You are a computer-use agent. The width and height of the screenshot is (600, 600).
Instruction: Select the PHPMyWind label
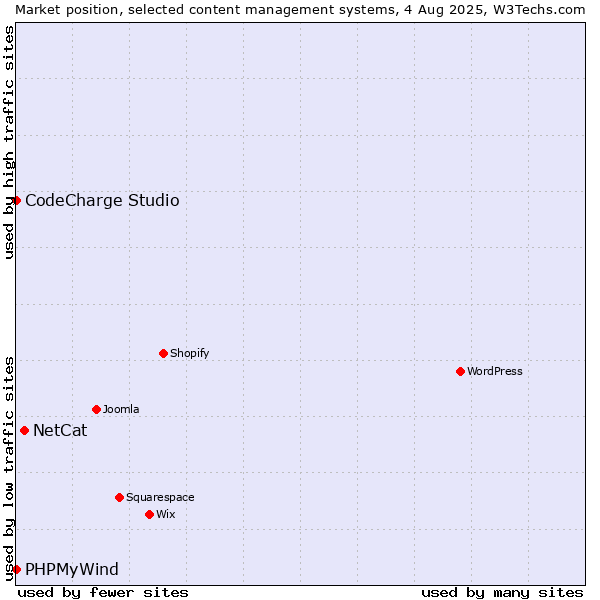[x=72, y=570]
